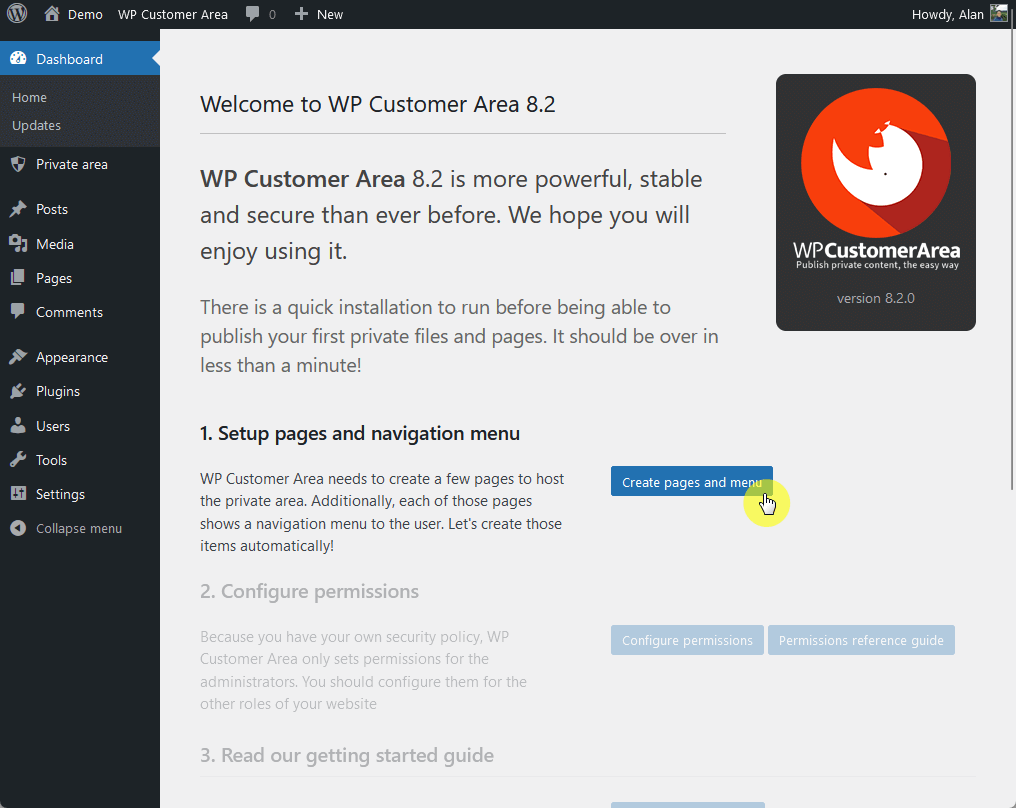Open the Appearance menu
The image size is (1016, 808).
tap(80, 357)
